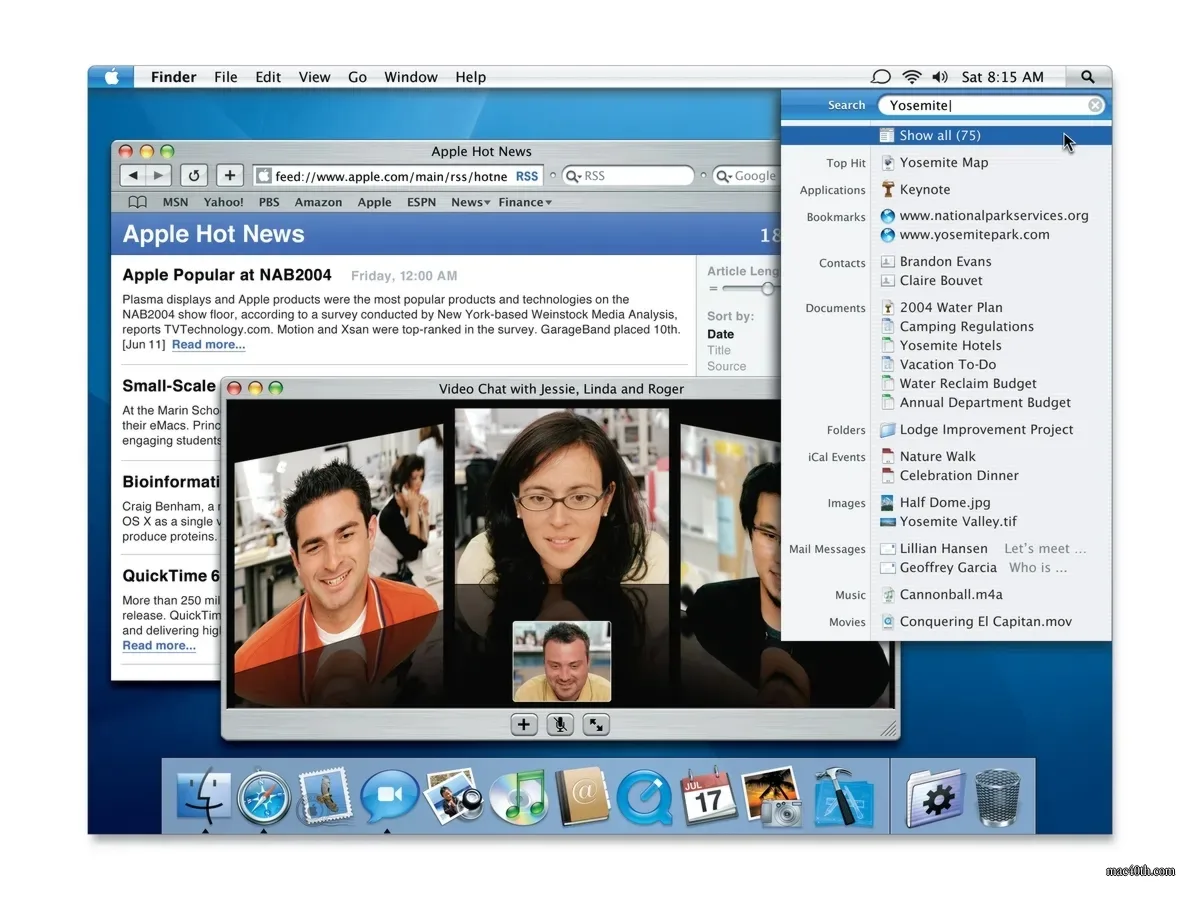Open iCal from the Dock
Viewport: 1200px width, 900px height.
[x=709, y=797]
